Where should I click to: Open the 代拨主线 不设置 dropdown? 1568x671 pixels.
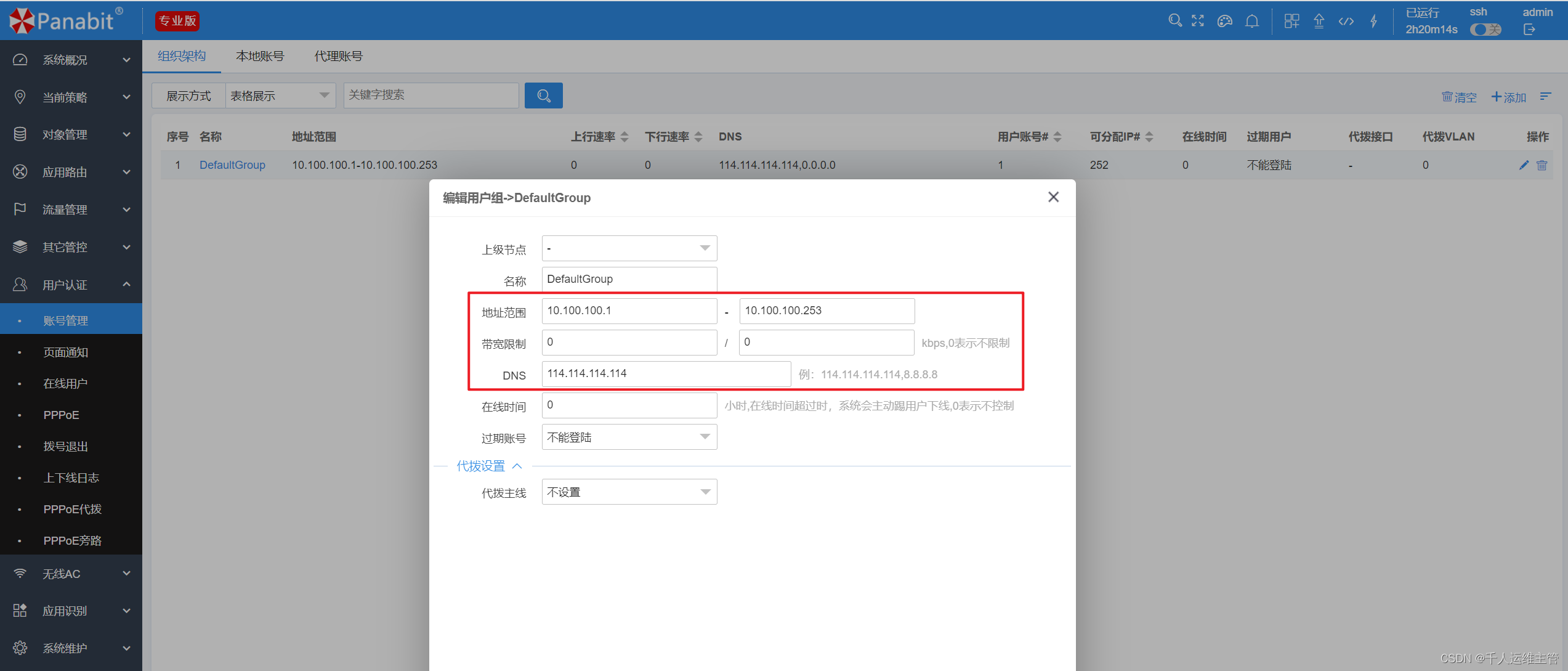click(629, 492)
